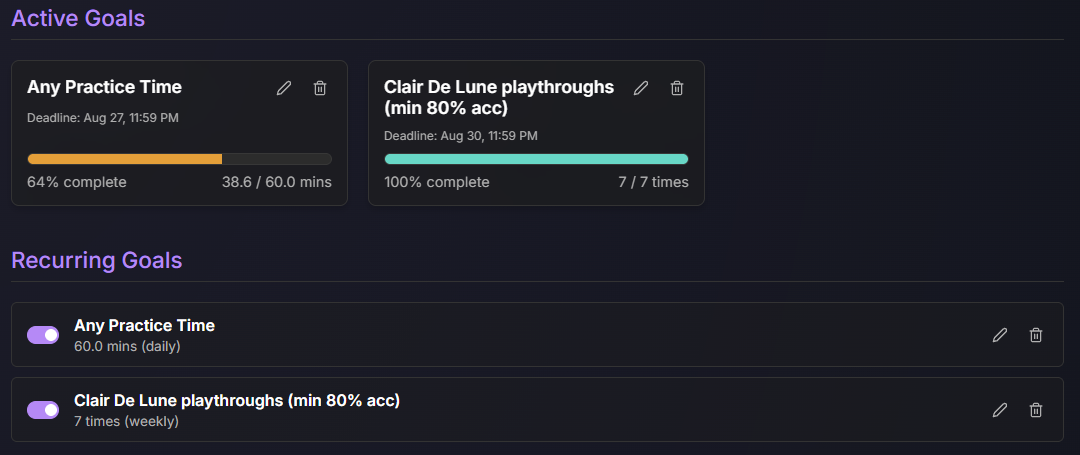The width and height of the screenshot is (1080, 455).
Task: Click the 60.0 mins (daily) label
Action: click(127, 346)
